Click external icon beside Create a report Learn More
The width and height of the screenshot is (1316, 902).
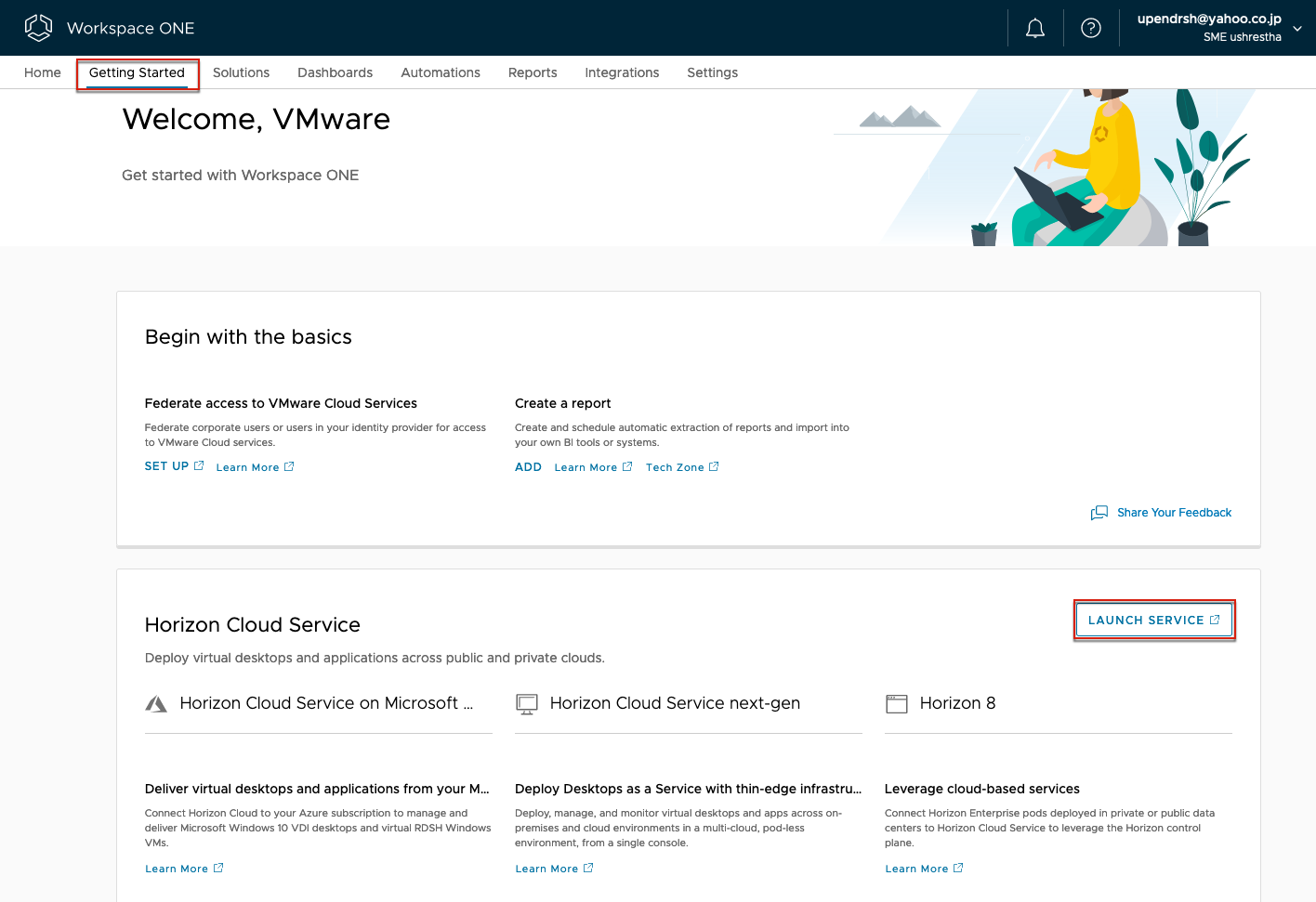627,466
